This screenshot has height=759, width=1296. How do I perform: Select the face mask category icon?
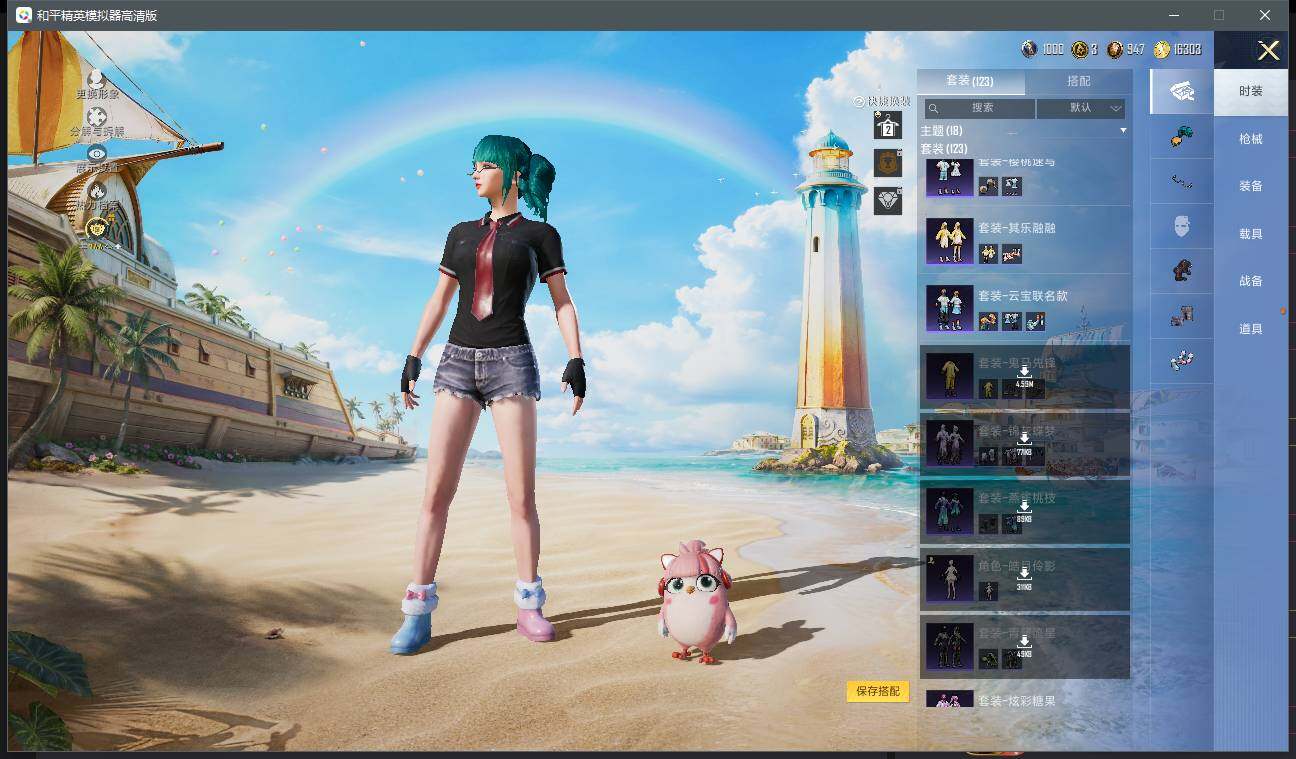pyautogui.click(x=1182, y=226)
